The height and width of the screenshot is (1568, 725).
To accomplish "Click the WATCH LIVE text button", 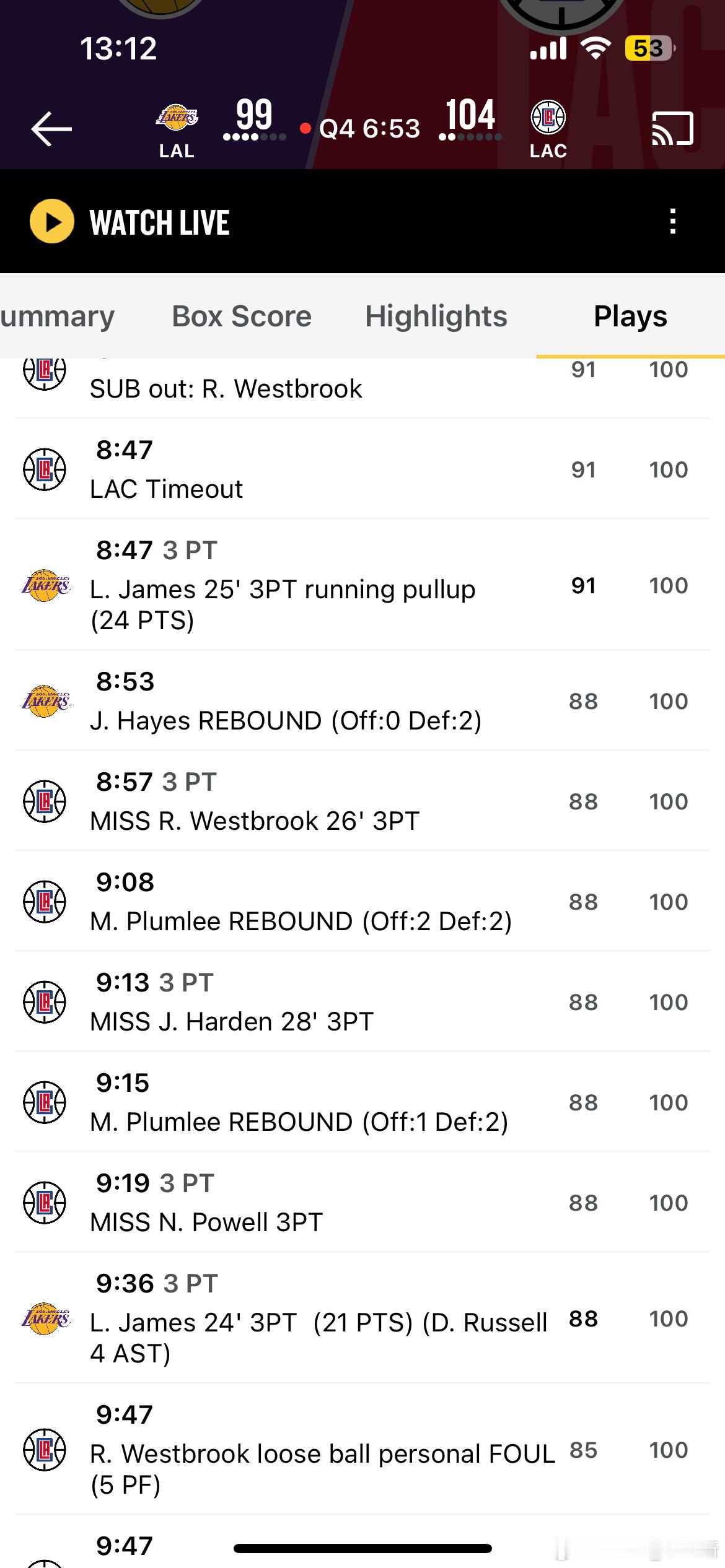I will pos(159,222).
